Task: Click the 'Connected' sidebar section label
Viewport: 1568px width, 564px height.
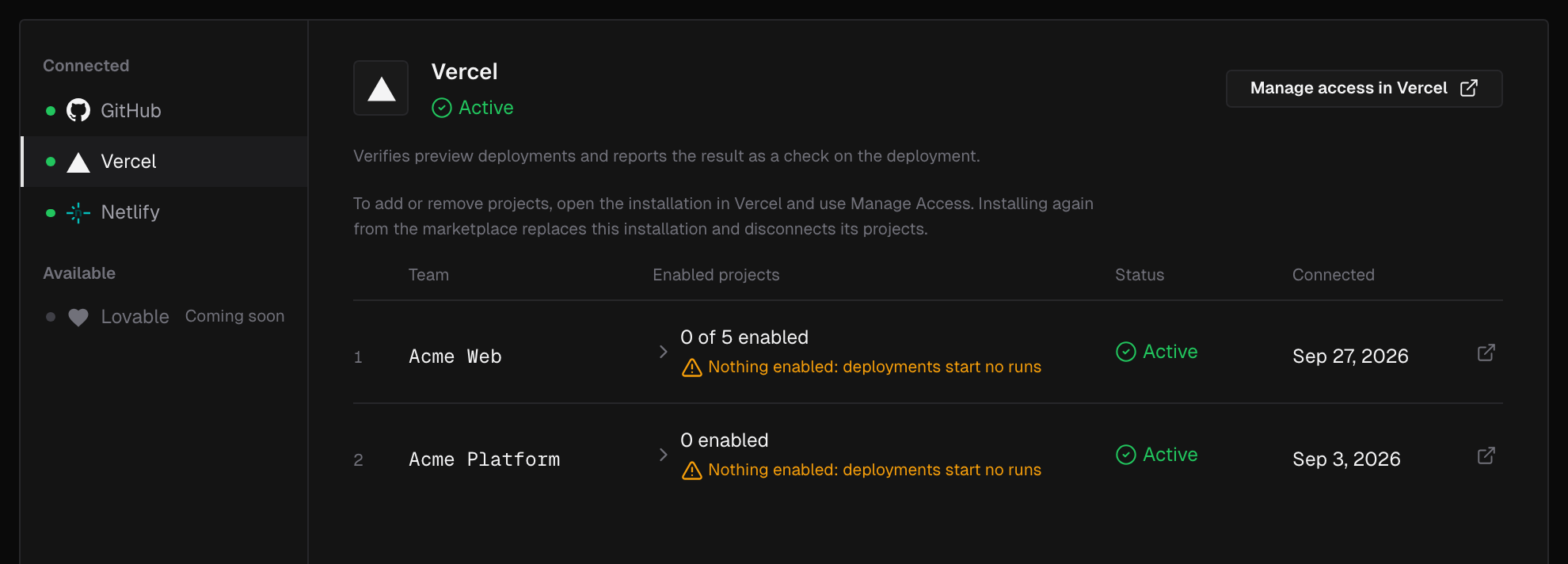Action: point(86,66)
